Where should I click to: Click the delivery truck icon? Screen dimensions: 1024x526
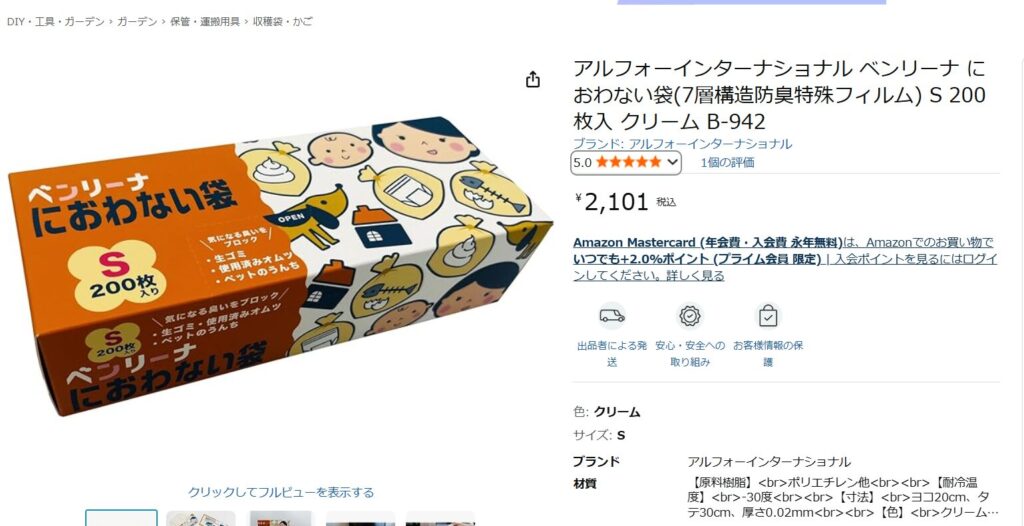tap(612, 316)
